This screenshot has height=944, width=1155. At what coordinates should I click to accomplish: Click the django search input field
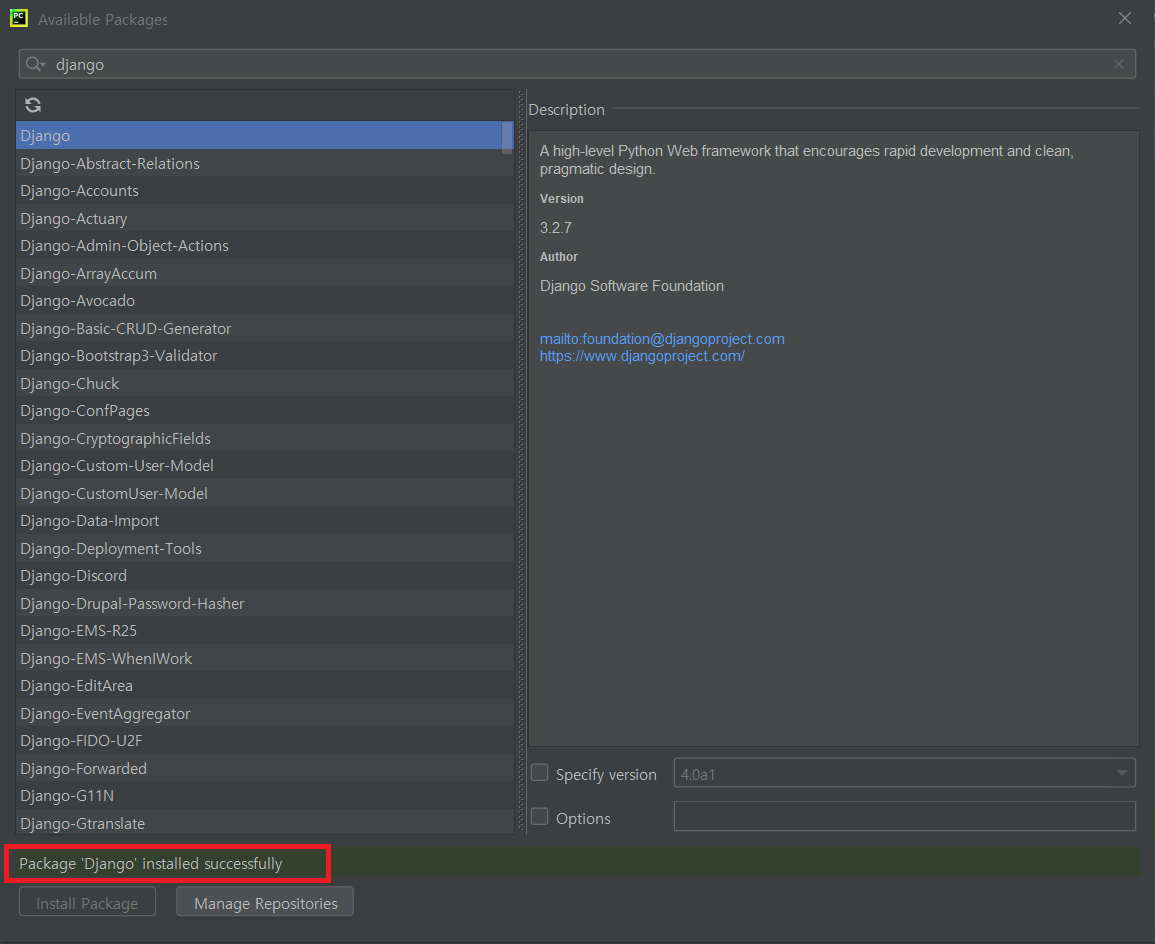[x=577, y=64]
